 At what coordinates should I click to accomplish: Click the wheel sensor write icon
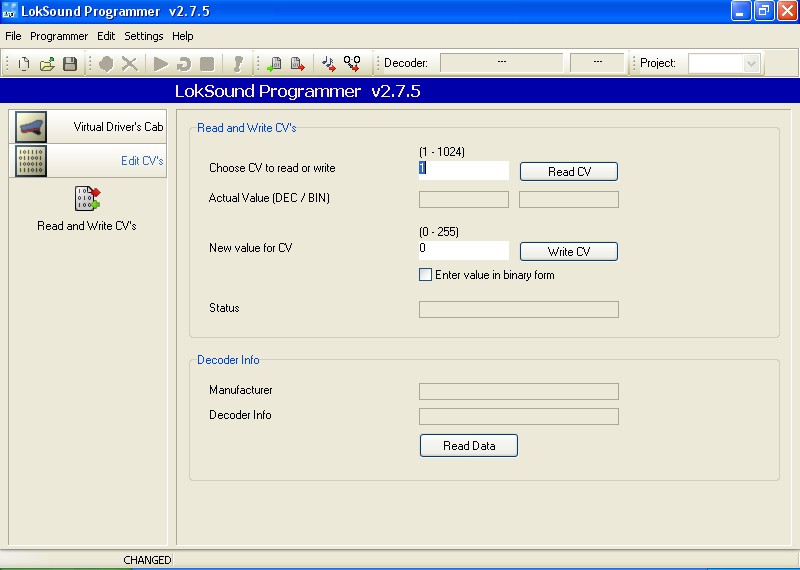pos(352,64)
